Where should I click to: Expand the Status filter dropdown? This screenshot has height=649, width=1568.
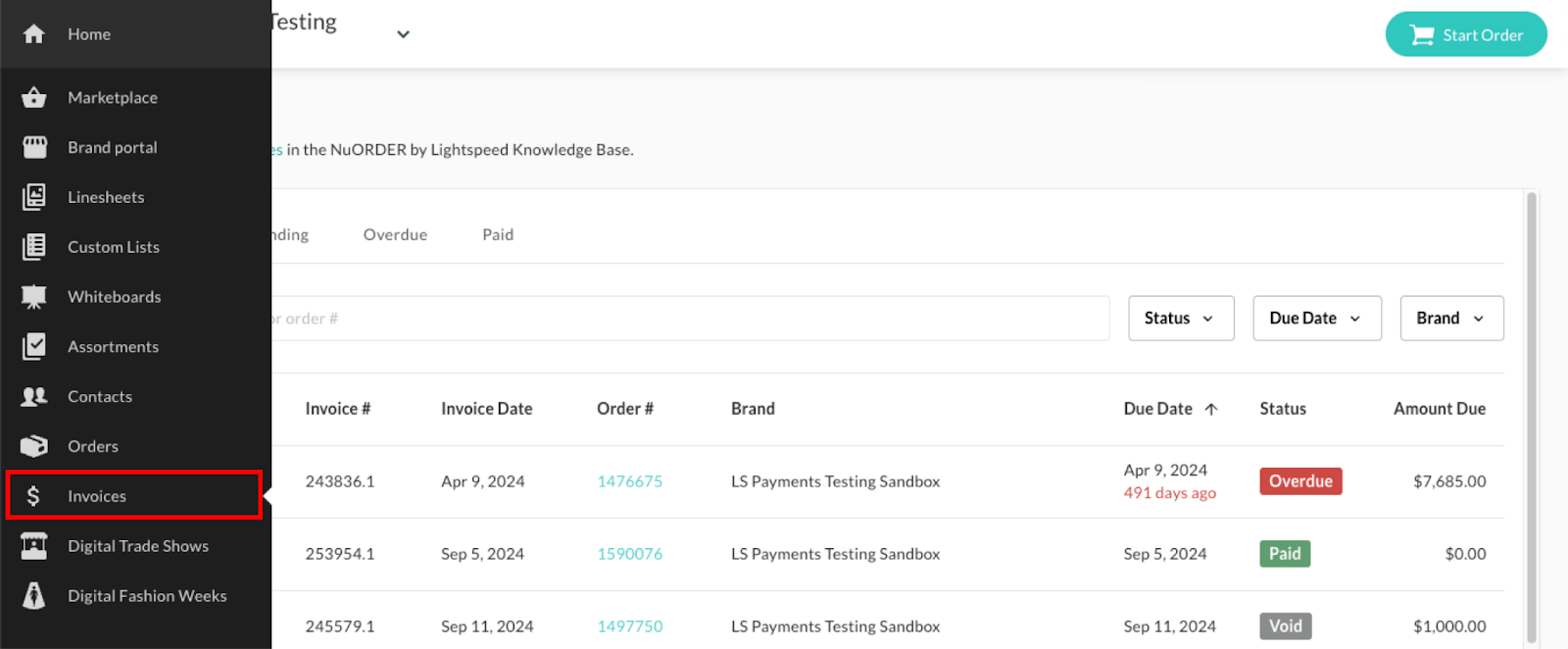[x=1180, y=319]
